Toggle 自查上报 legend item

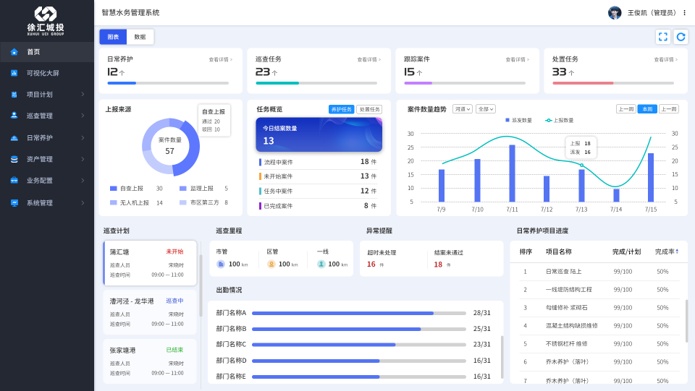[136, 188]
